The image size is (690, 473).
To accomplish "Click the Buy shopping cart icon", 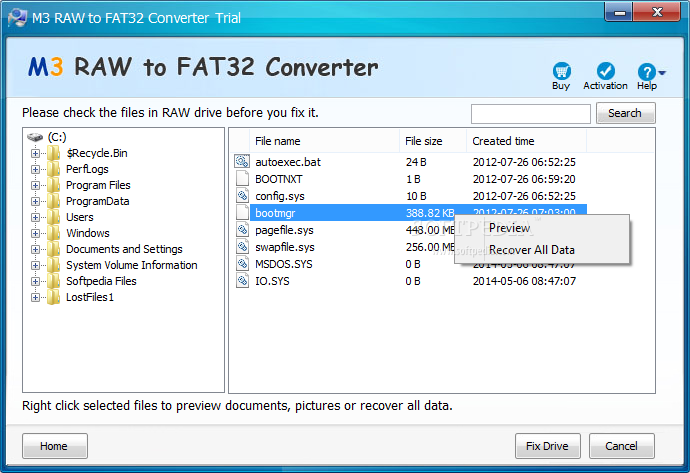I will tap(562, 71).
